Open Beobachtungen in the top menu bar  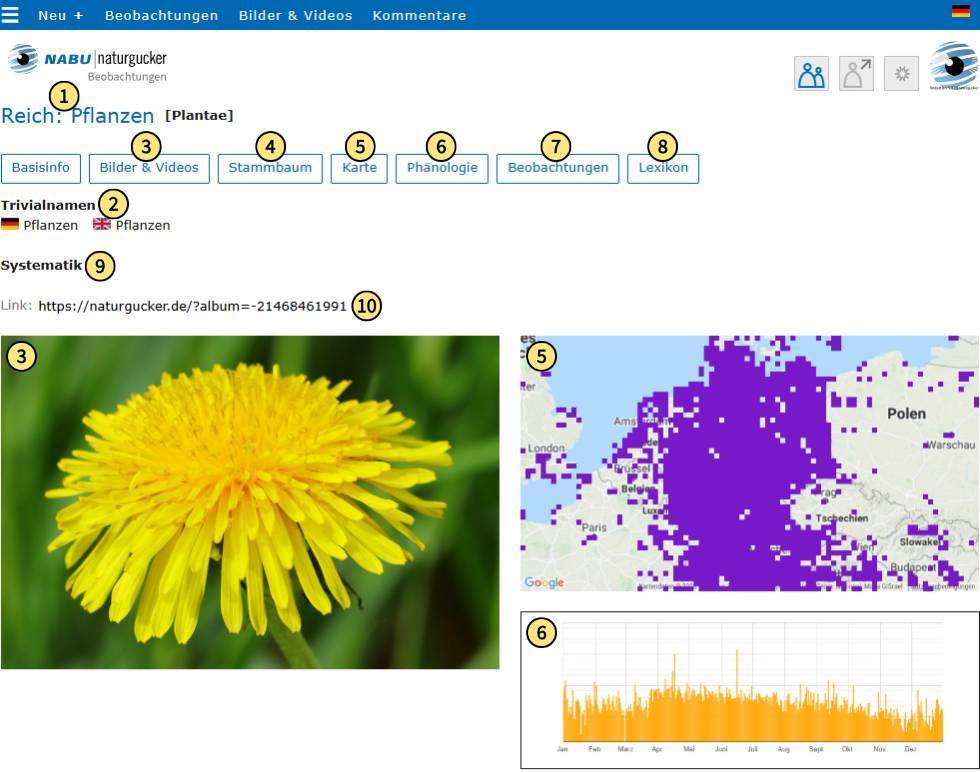point(161,15)
